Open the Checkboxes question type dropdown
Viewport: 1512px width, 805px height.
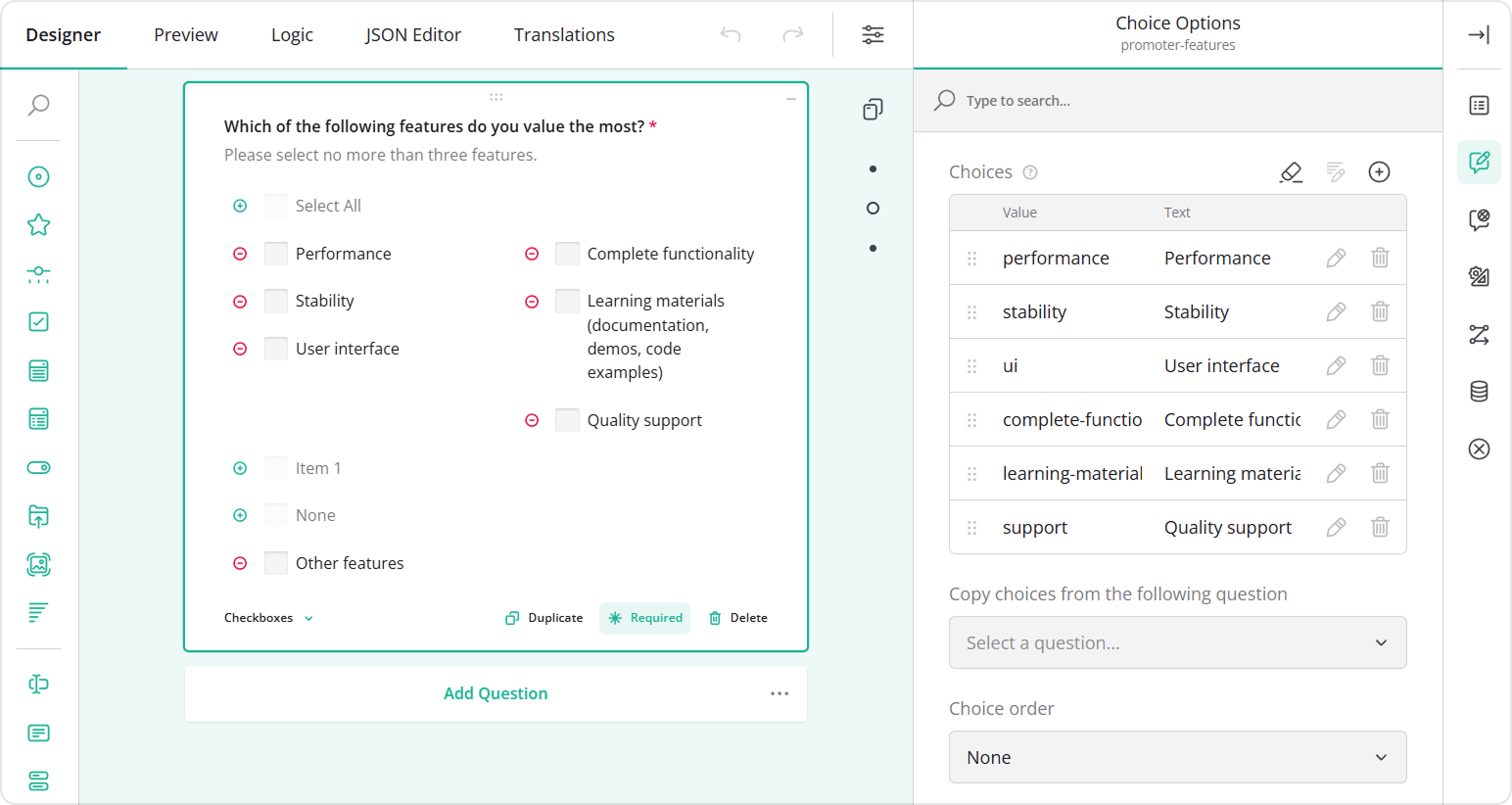267,617
